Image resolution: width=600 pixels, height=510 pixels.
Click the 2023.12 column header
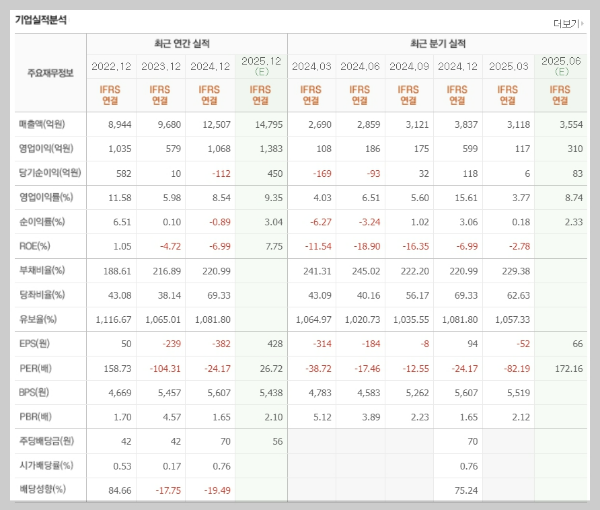pos(161,67)
